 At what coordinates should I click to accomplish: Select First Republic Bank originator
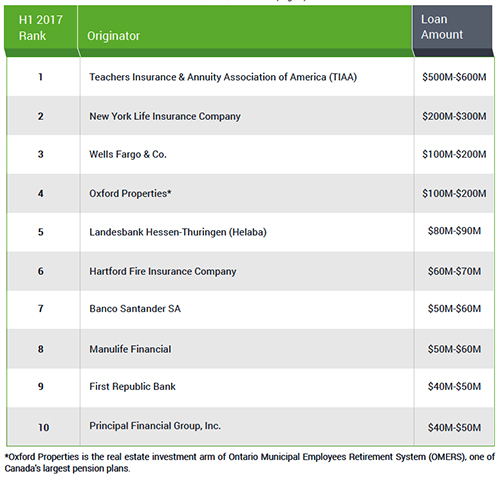click(132, 386)
